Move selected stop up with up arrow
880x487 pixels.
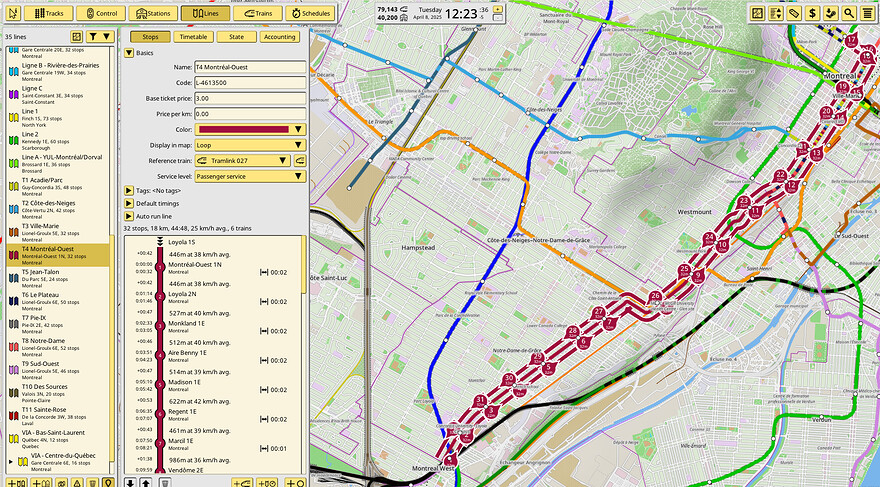(x=145, y=483)
